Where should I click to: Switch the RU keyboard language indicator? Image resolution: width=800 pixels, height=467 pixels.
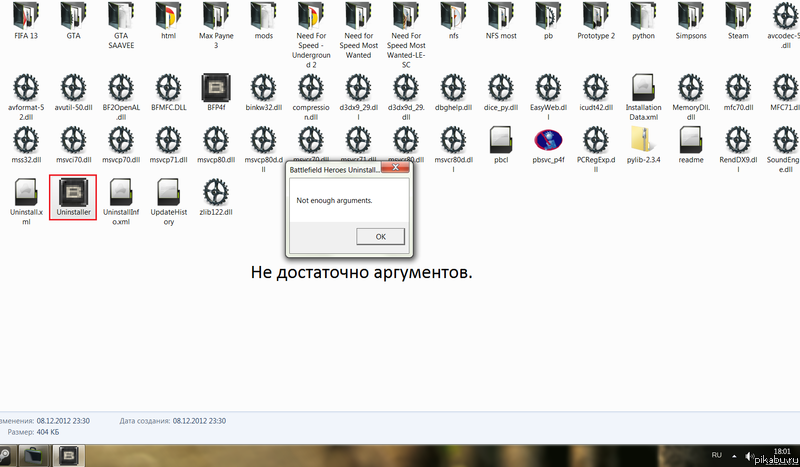717,455
